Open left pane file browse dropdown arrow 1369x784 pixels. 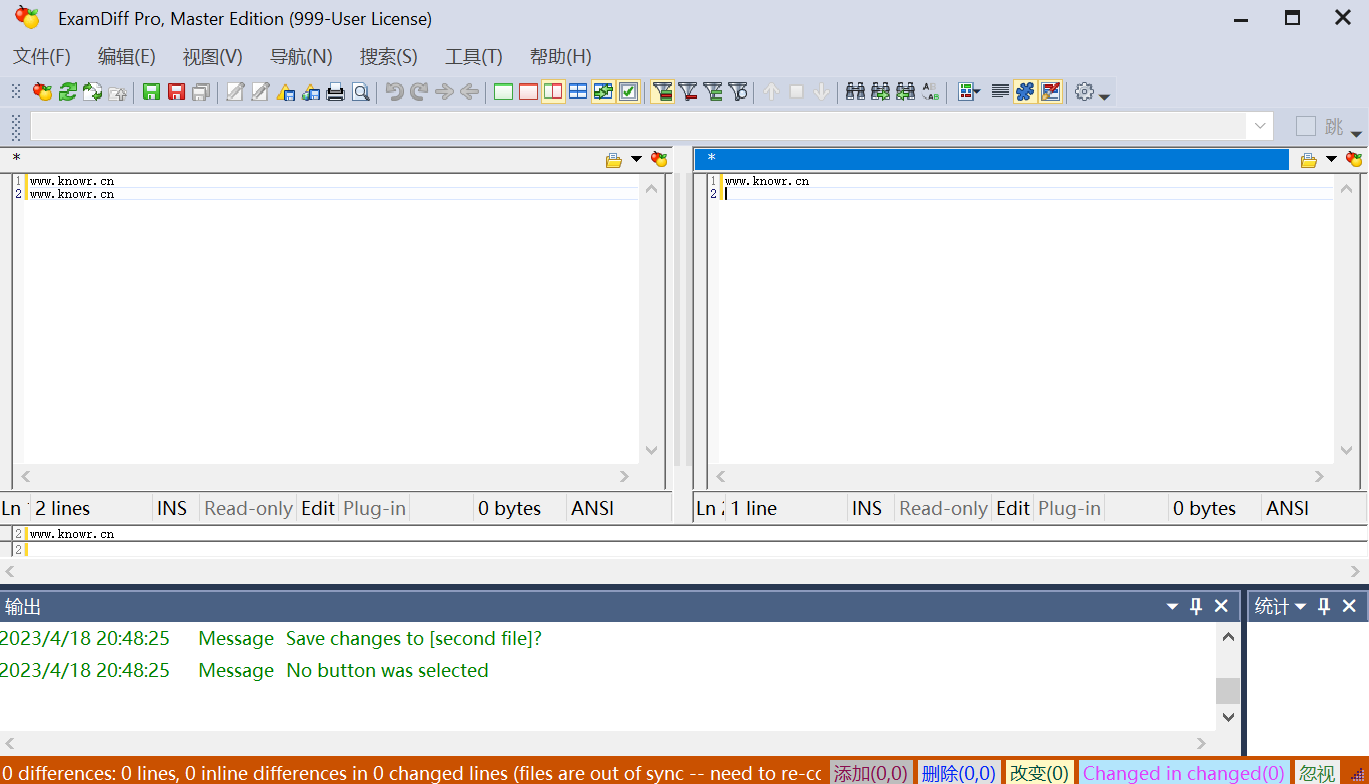(x=636, y=160)
